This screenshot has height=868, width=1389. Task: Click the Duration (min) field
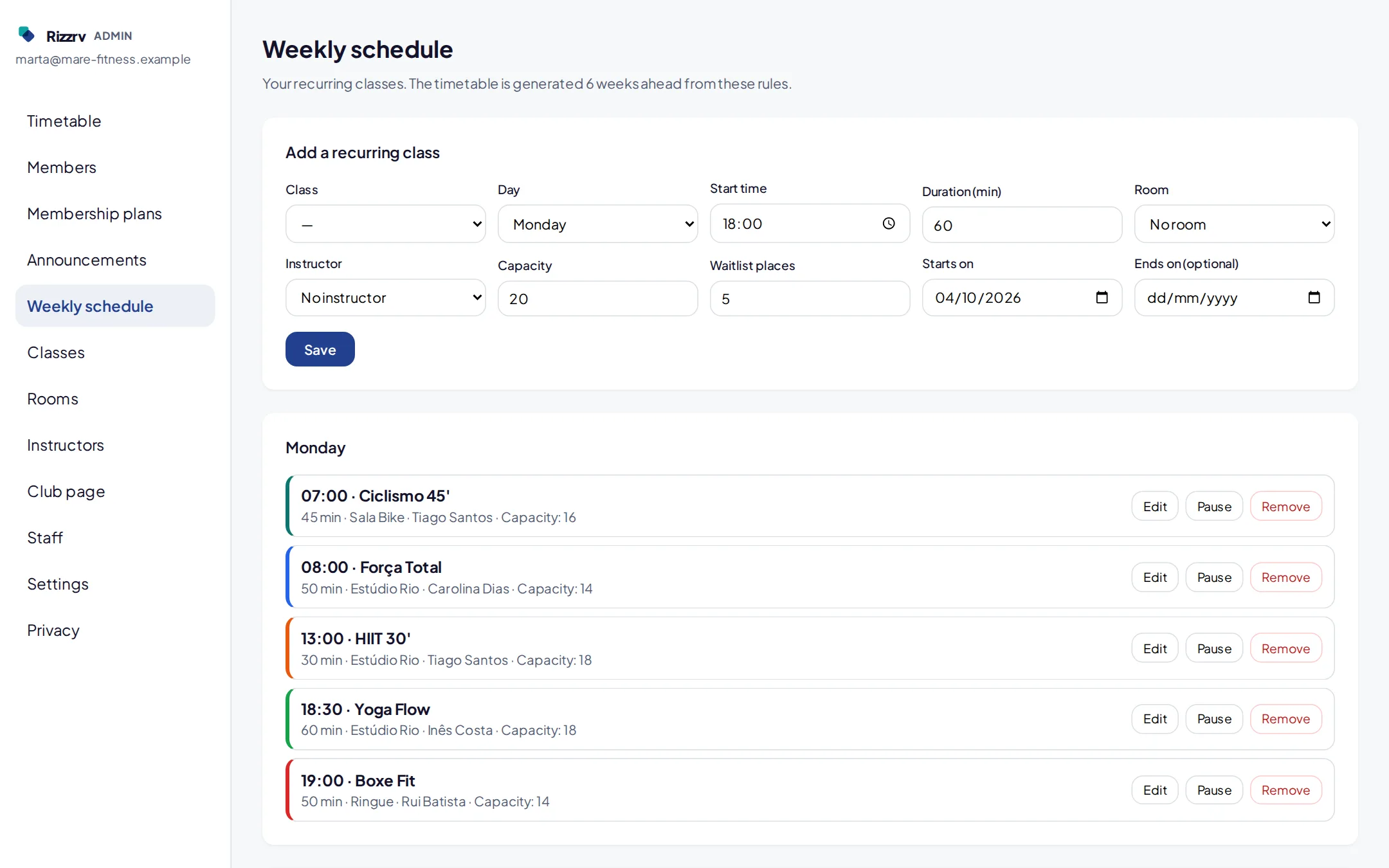1022,225
